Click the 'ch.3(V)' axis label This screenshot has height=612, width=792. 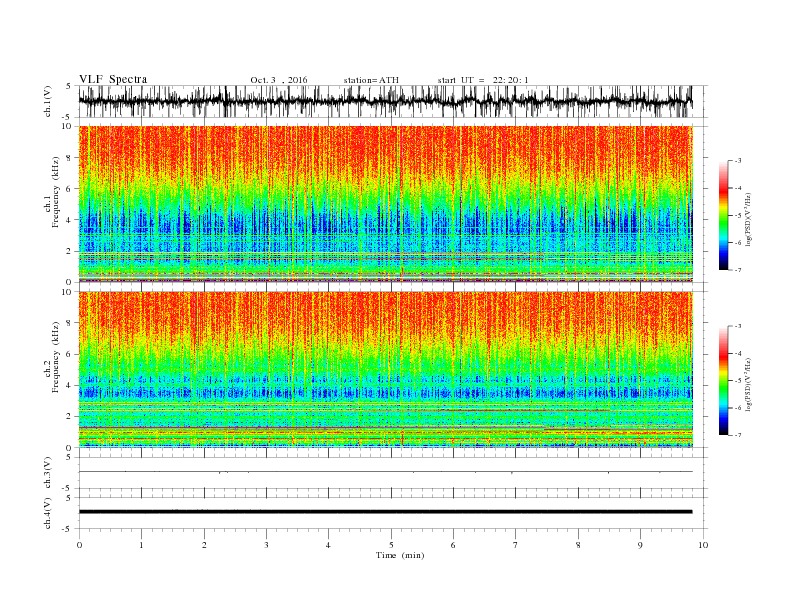[47, 473]
